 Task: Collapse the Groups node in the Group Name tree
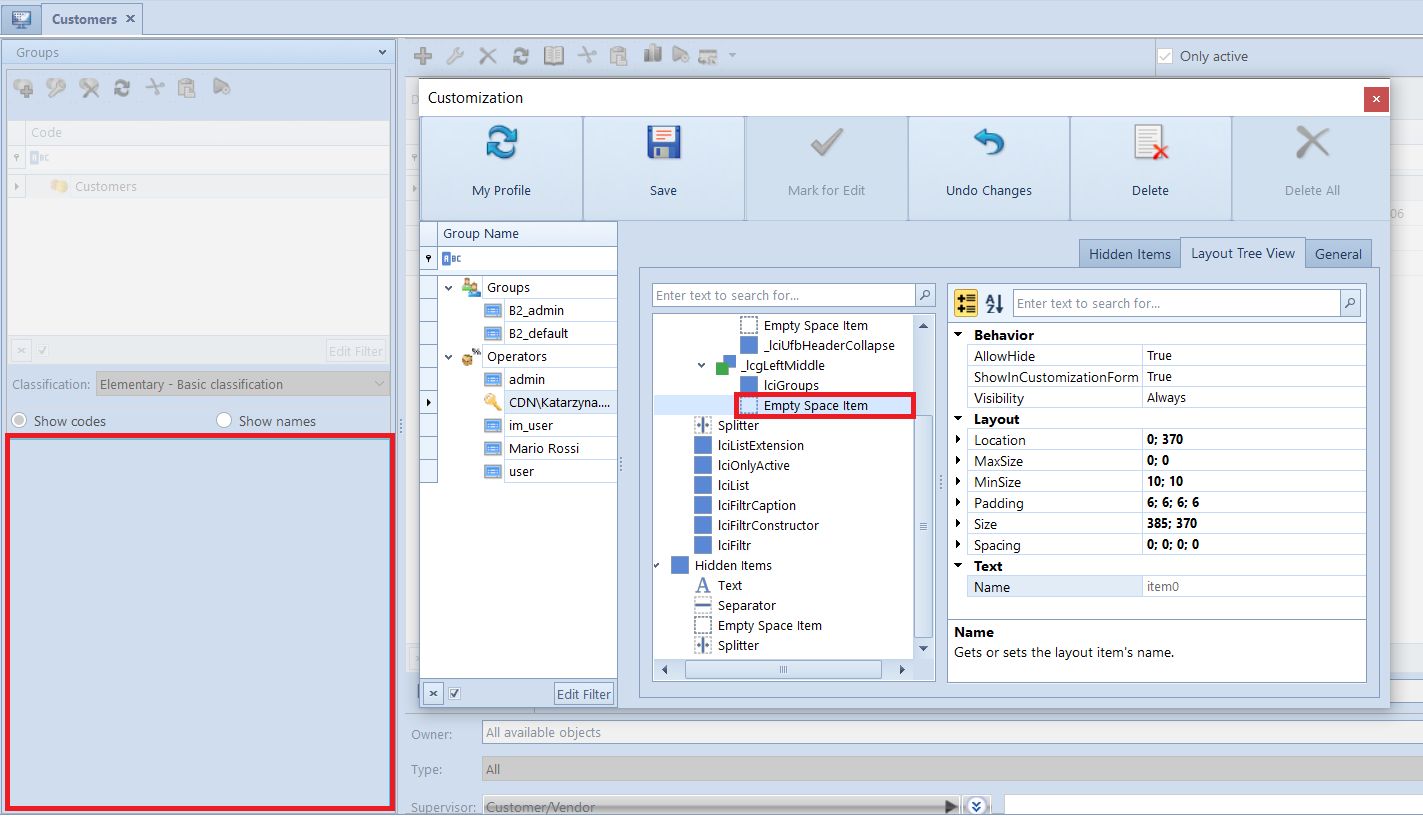(x=449, y=287)
